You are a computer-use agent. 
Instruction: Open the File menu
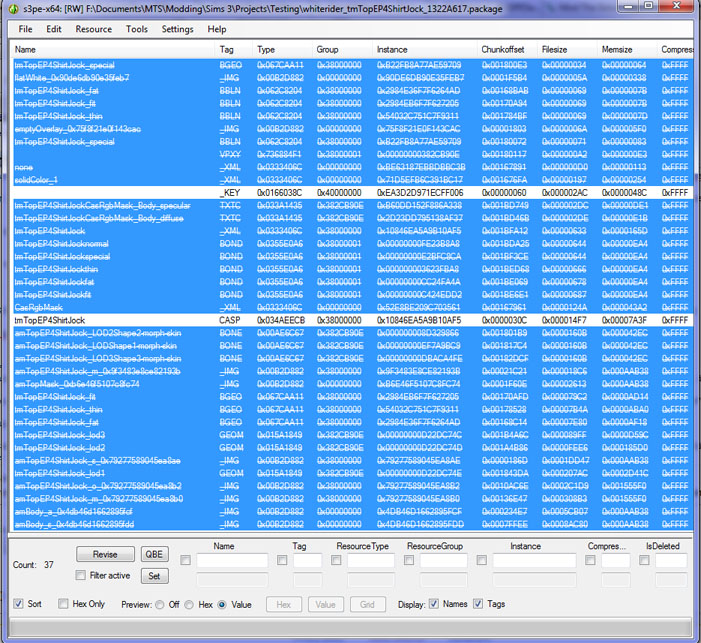(x=25, y=29)
